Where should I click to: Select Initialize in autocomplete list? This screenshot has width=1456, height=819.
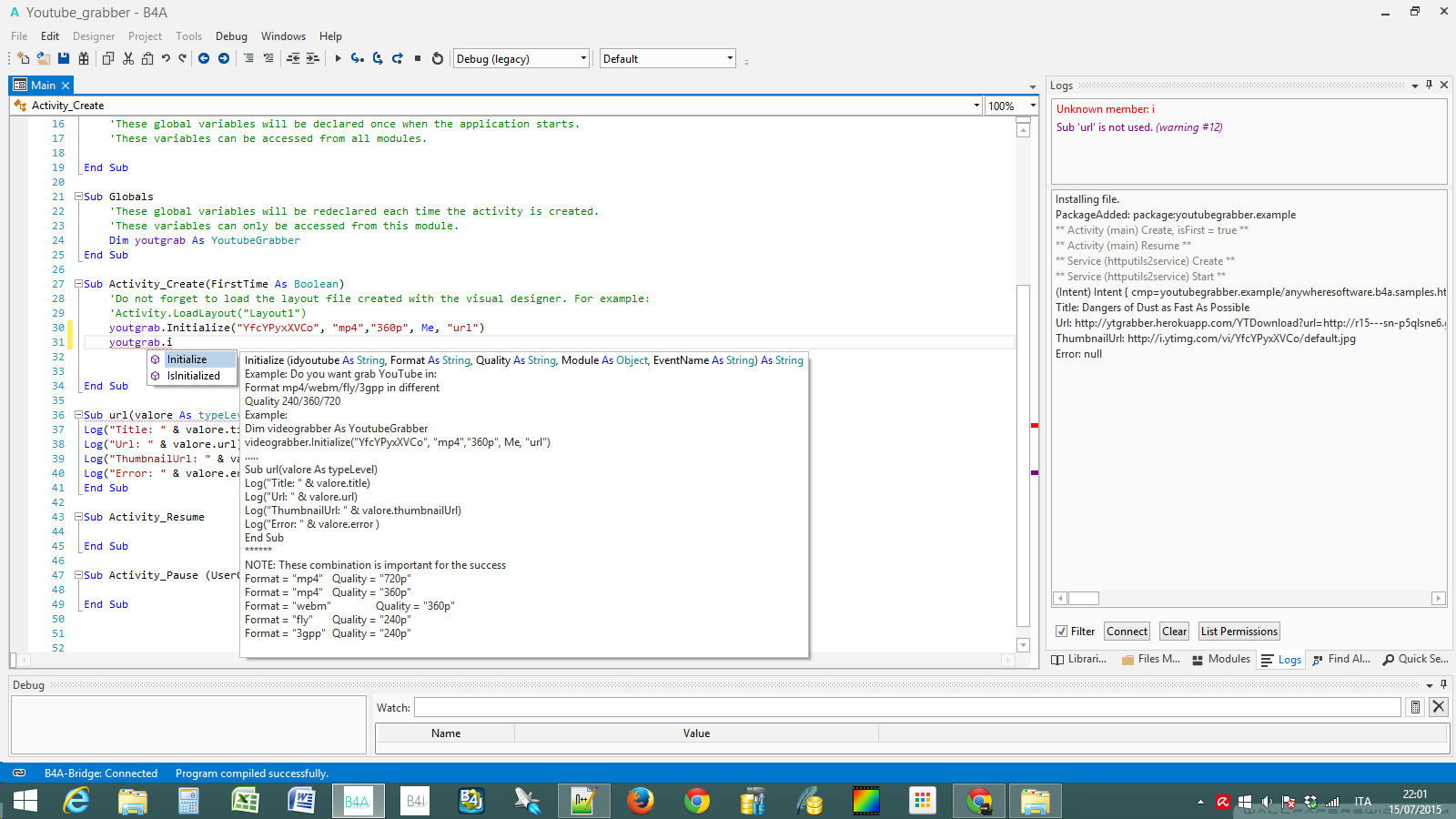click(x=192, y=359)
